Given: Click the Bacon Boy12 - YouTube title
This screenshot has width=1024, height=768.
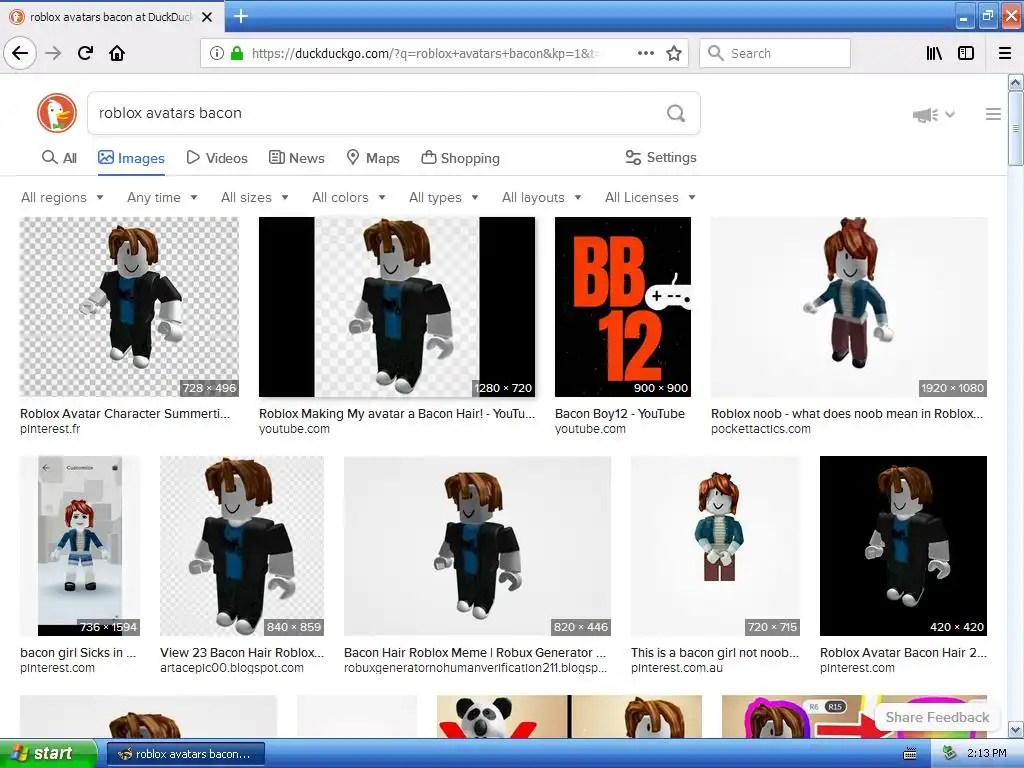Looking at the screenshot, I should 620,413.
